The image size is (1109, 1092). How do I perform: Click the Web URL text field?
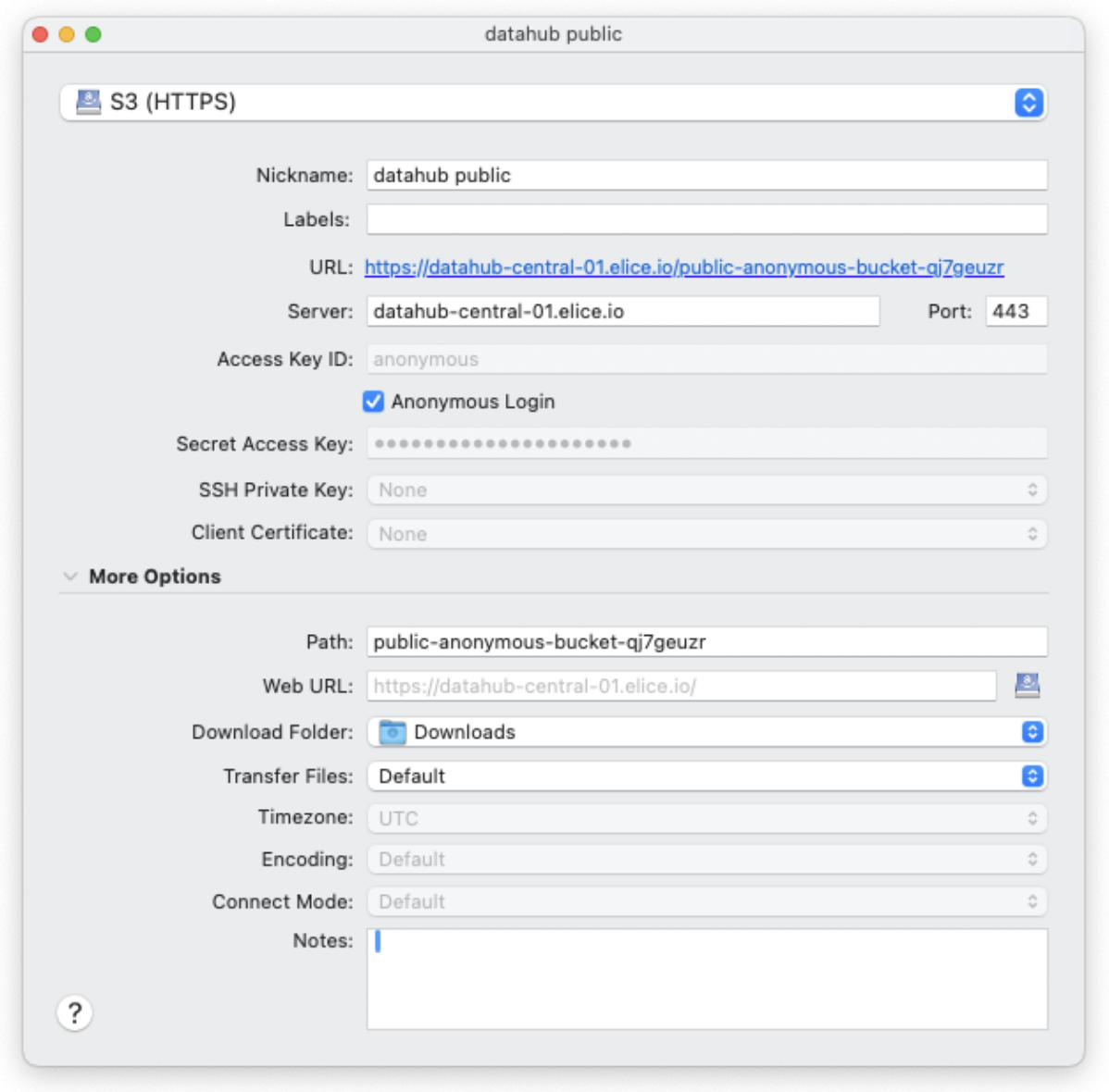[680, 687]
